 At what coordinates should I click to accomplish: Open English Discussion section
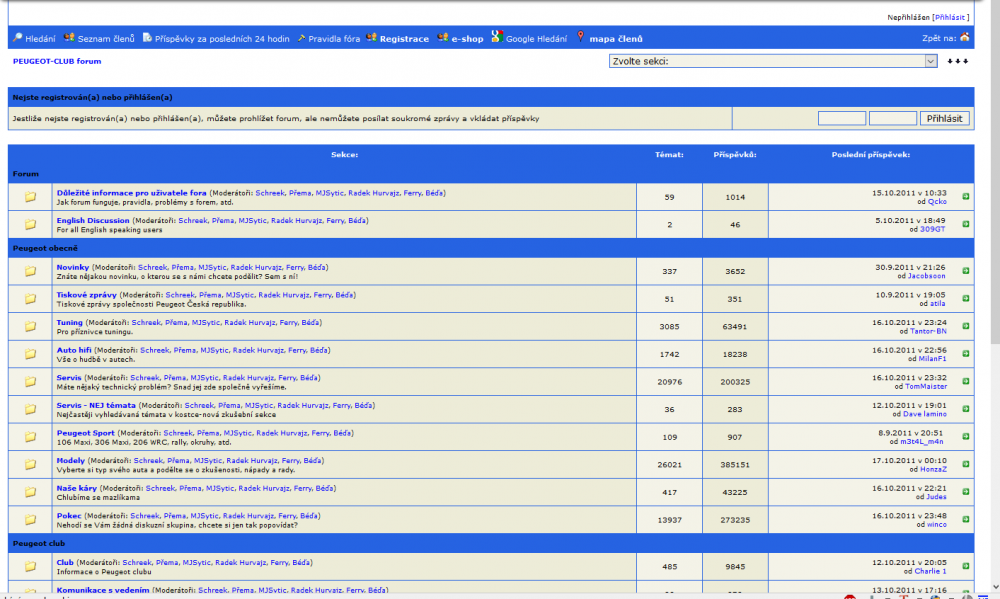(x=93, y=221)
